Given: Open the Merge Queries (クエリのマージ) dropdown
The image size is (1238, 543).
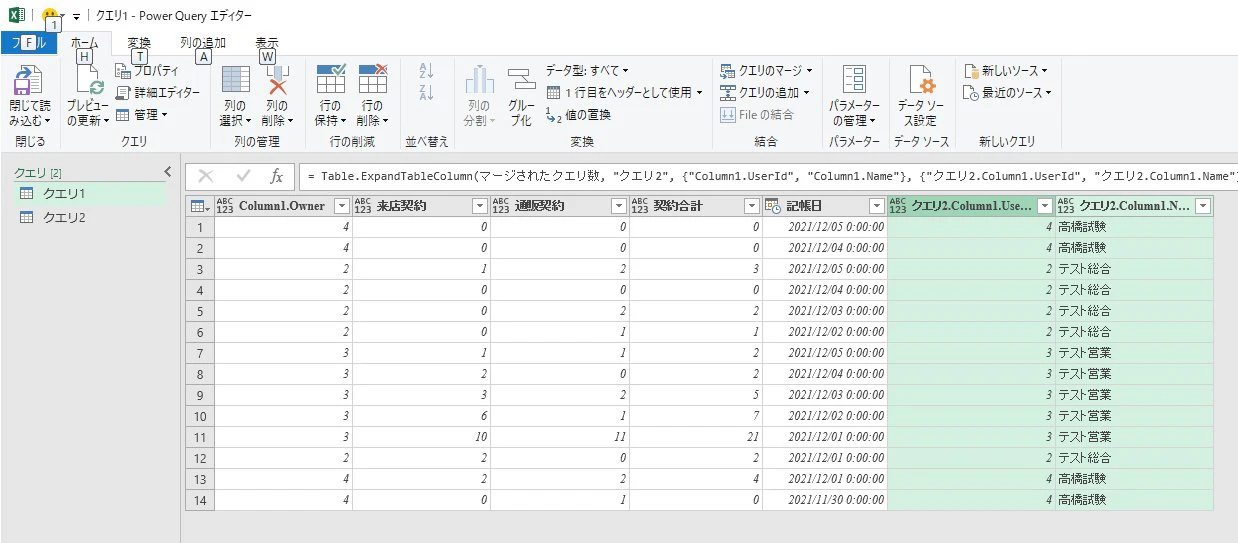Looking at the screenshot, I should [766, 71].
